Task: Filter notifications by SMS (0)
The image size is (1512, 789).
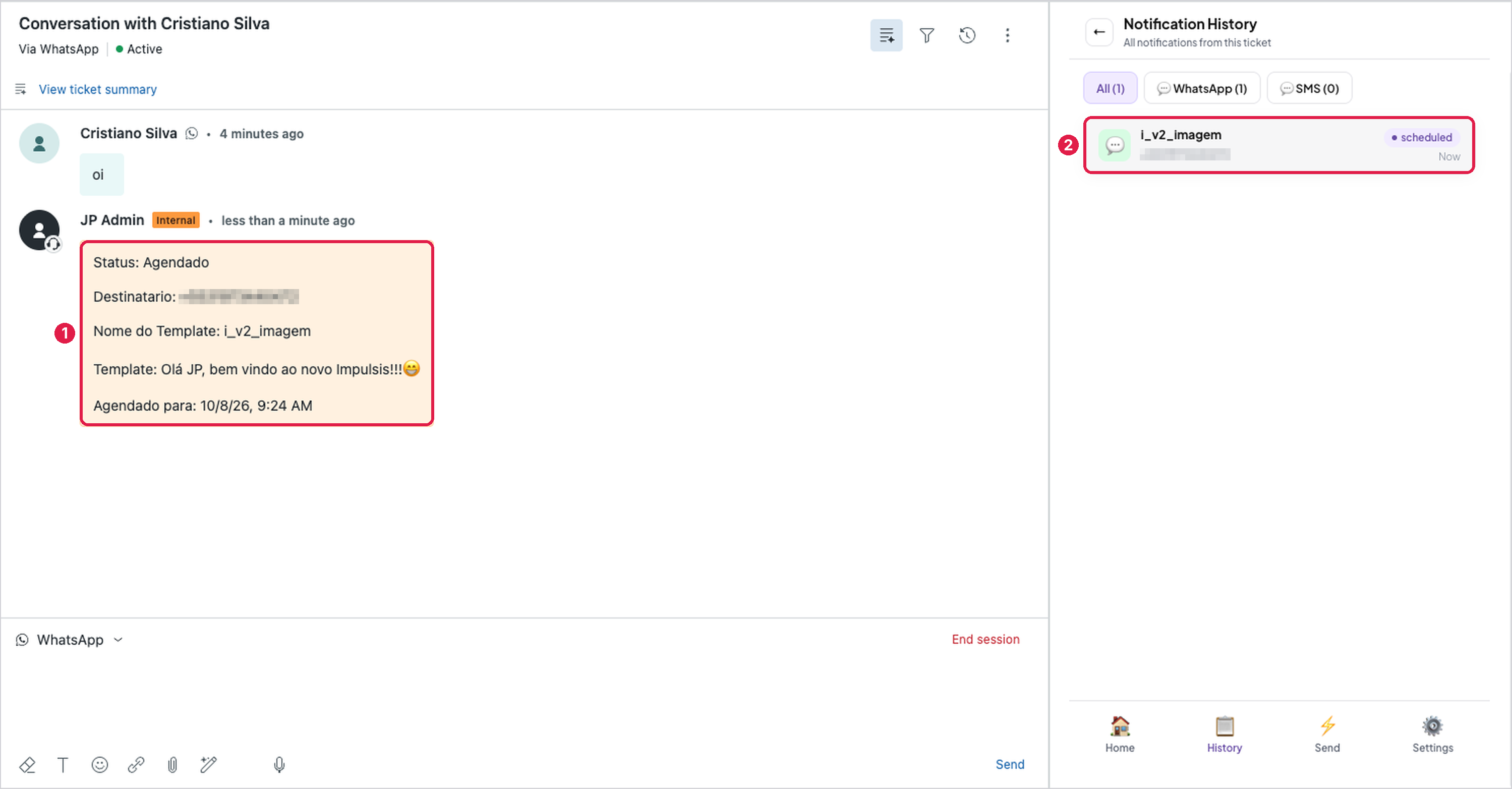Action: coord(1309,88)
